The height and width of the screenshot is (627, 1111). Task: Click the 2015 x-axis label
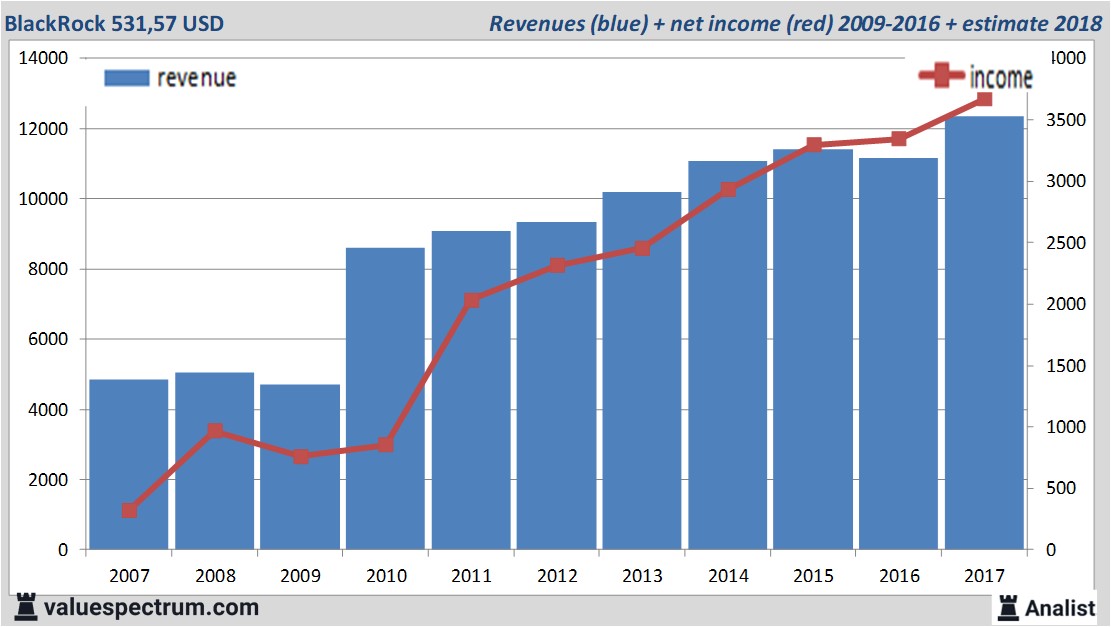click(x=813, y=576)
